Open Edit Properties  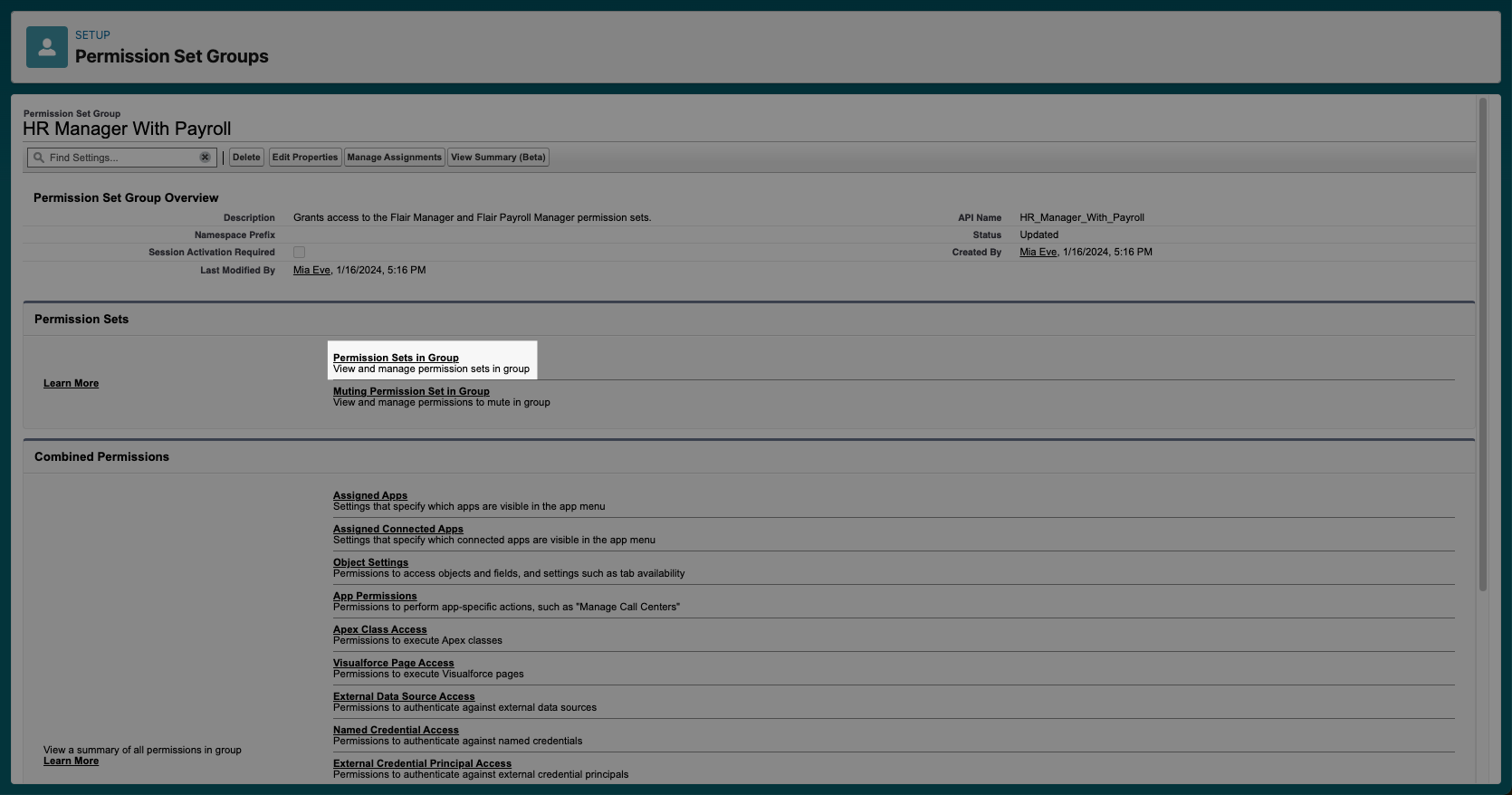tap(305, 158)
